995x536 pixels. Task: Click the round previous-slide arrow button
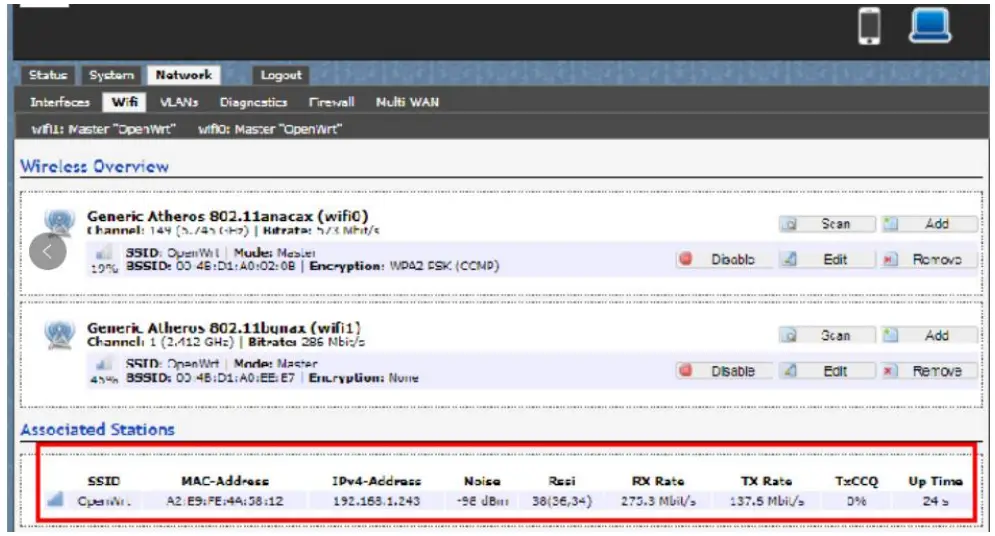pyautogui.click(x=48, y=251)
